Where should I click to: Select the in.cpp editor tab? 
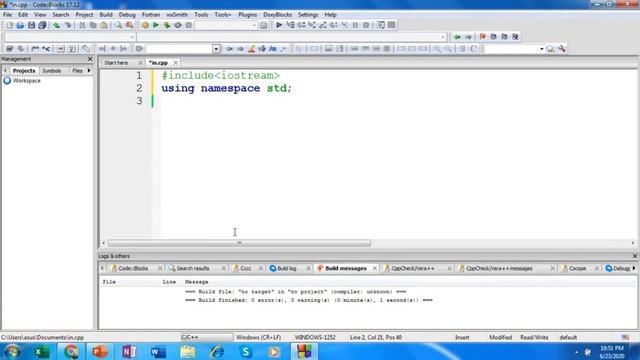pos(158,63)
